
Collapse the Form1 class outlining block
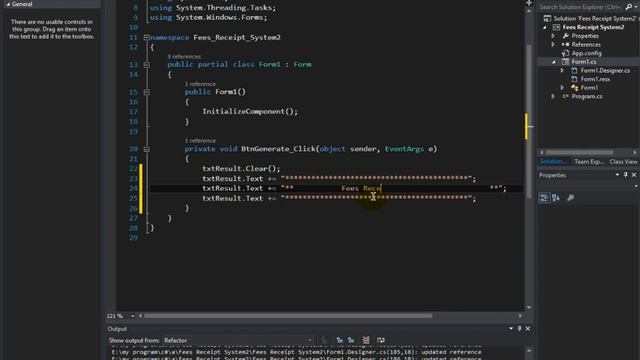coord(147,65)
